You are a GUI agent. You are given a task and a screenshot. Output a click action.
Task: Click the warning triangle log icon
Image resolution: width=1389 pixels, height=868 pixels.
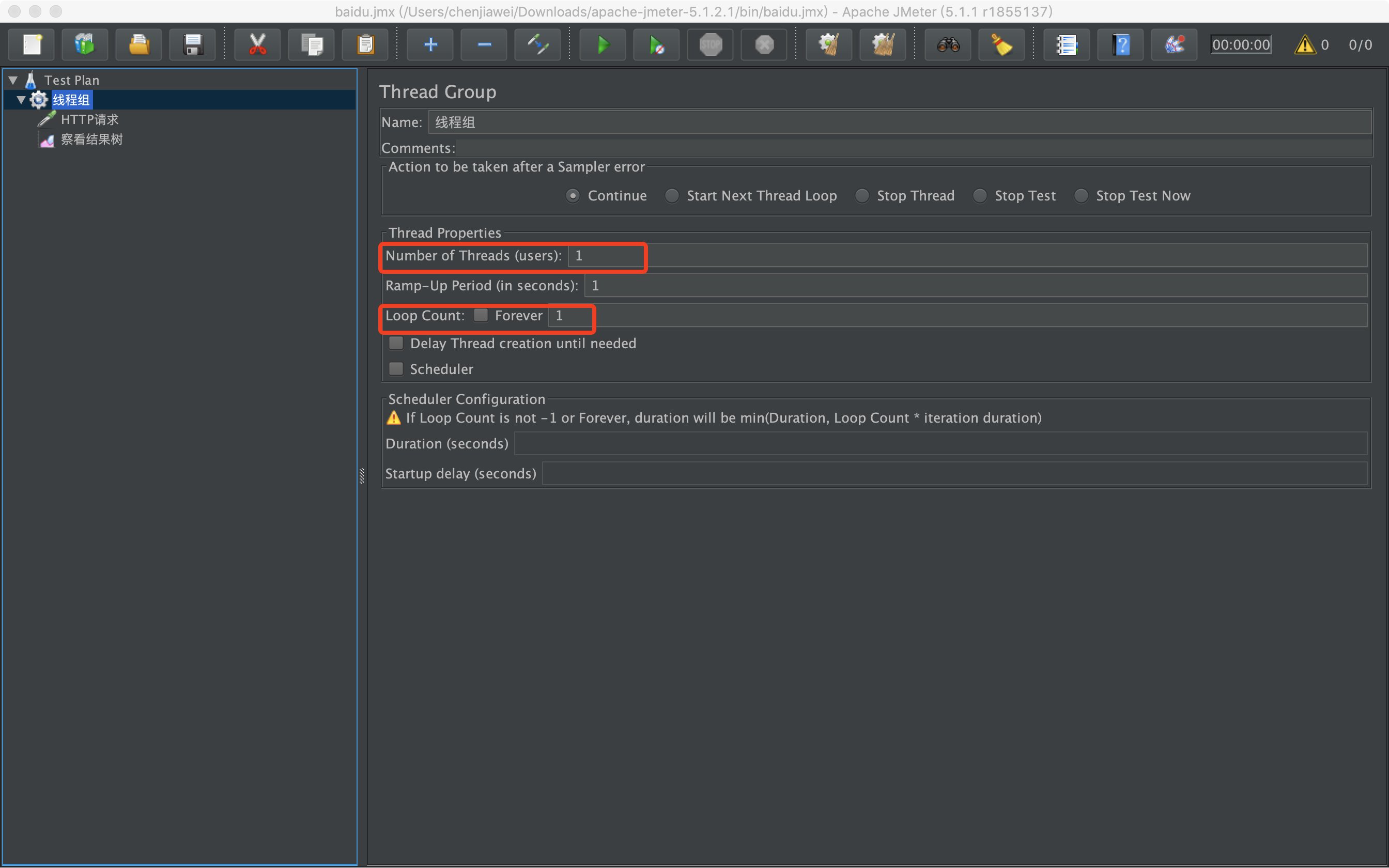(x=1305, y=45)
